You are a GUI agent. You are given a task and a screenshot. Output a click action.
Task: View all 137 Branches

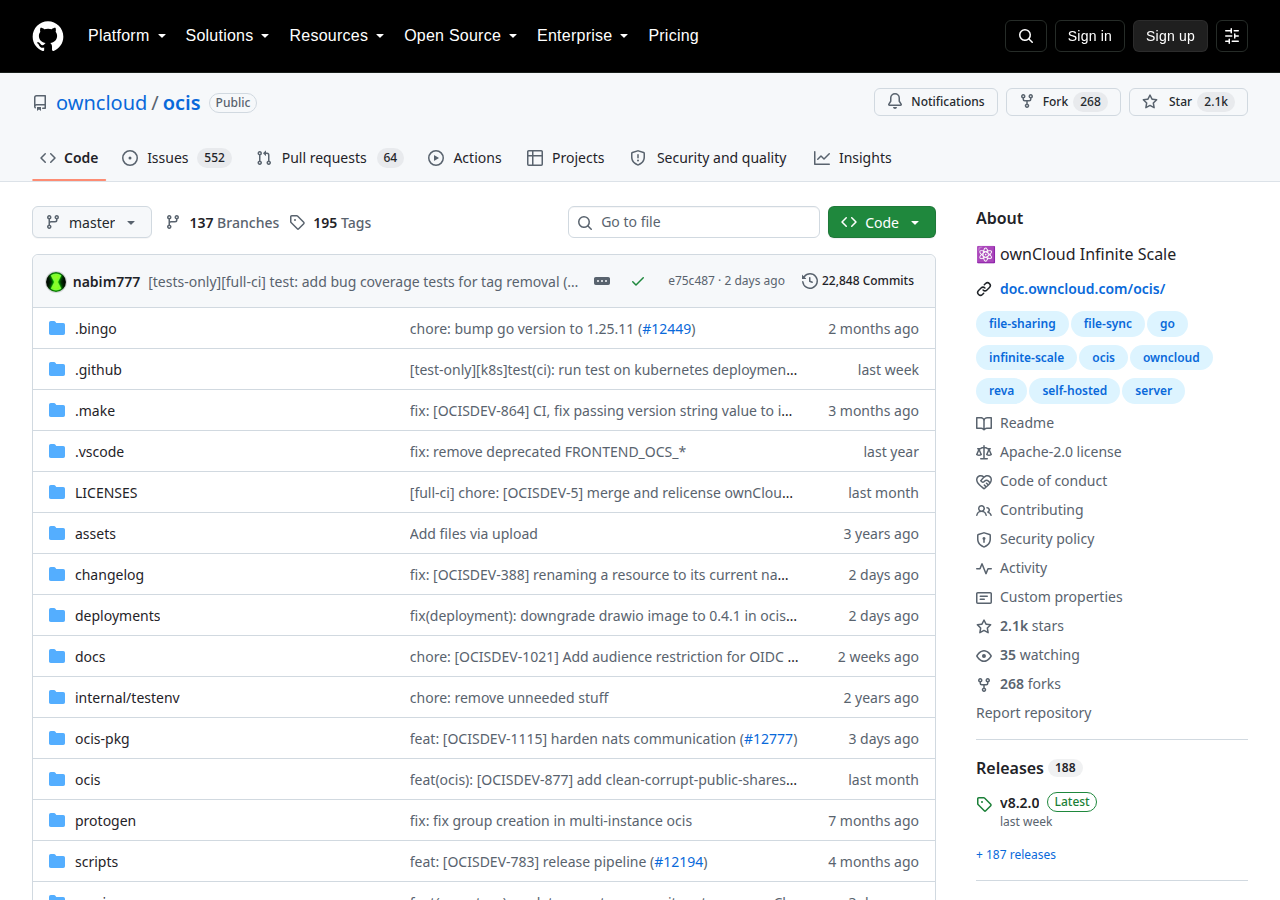pos(223,222)
